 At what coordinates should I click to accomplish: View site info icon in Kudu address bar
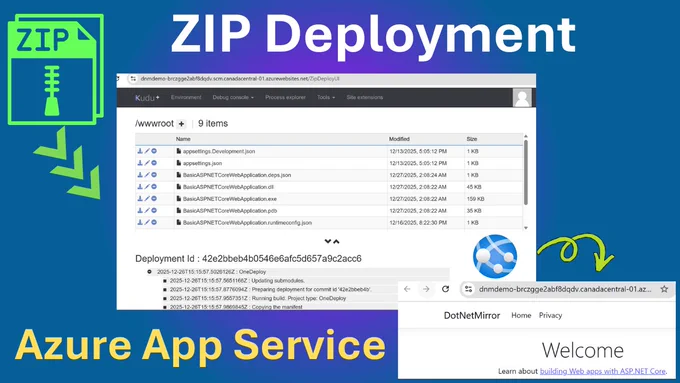click(x=133, y=79)
